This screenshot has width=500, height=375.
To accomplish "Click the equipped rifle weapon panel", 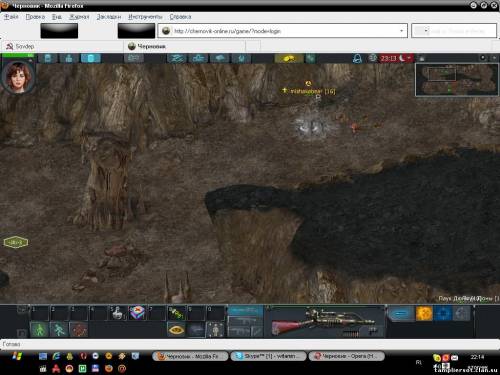I will [x=326, y=322].
